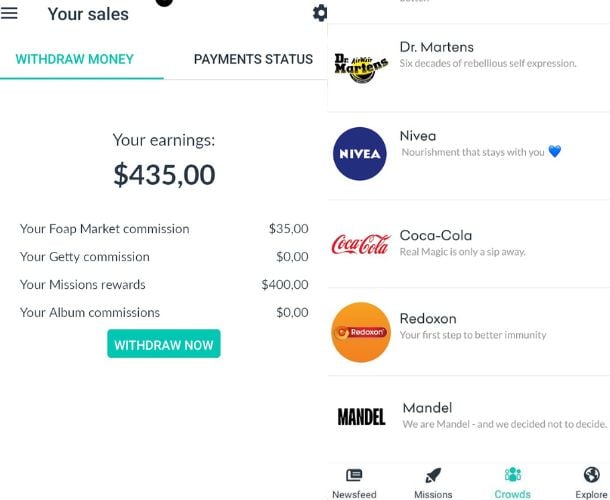Screen dimensions: 610x500
Task: Select the Redoxon crowd description
Action: (473, 335)
